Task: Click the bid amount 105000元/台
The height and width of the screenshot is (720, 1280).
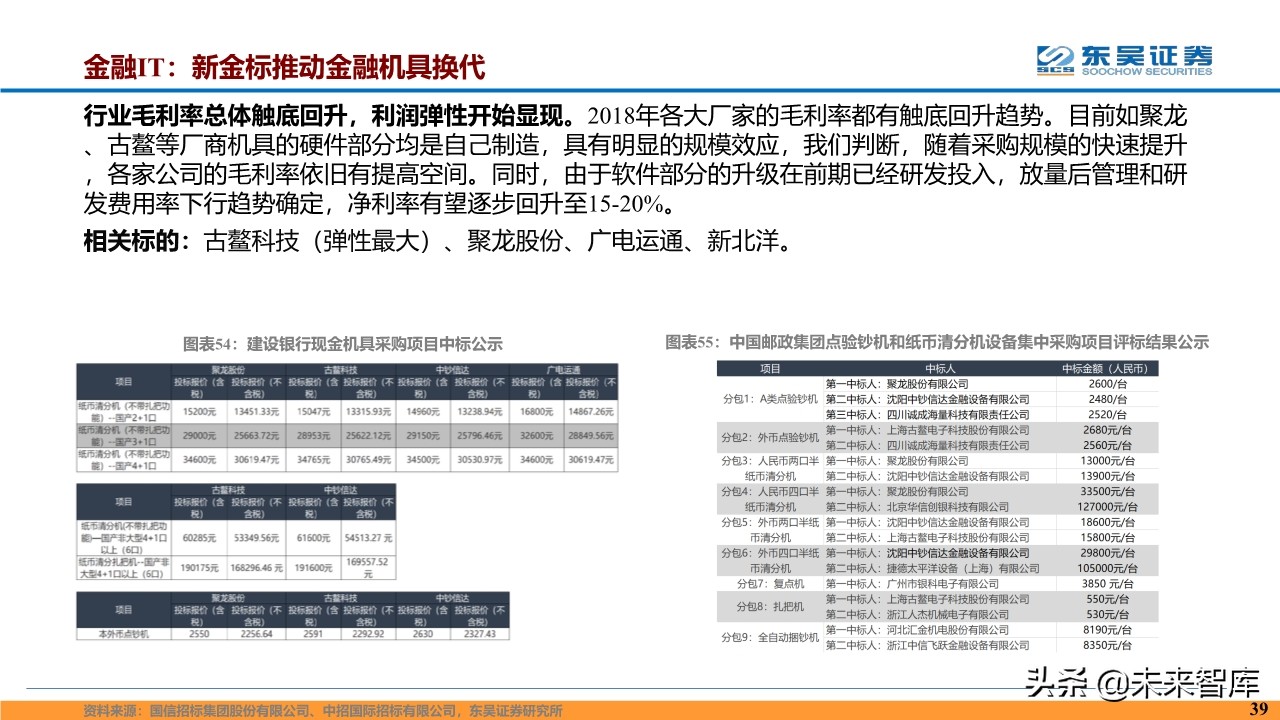Action: (1109, 568)
